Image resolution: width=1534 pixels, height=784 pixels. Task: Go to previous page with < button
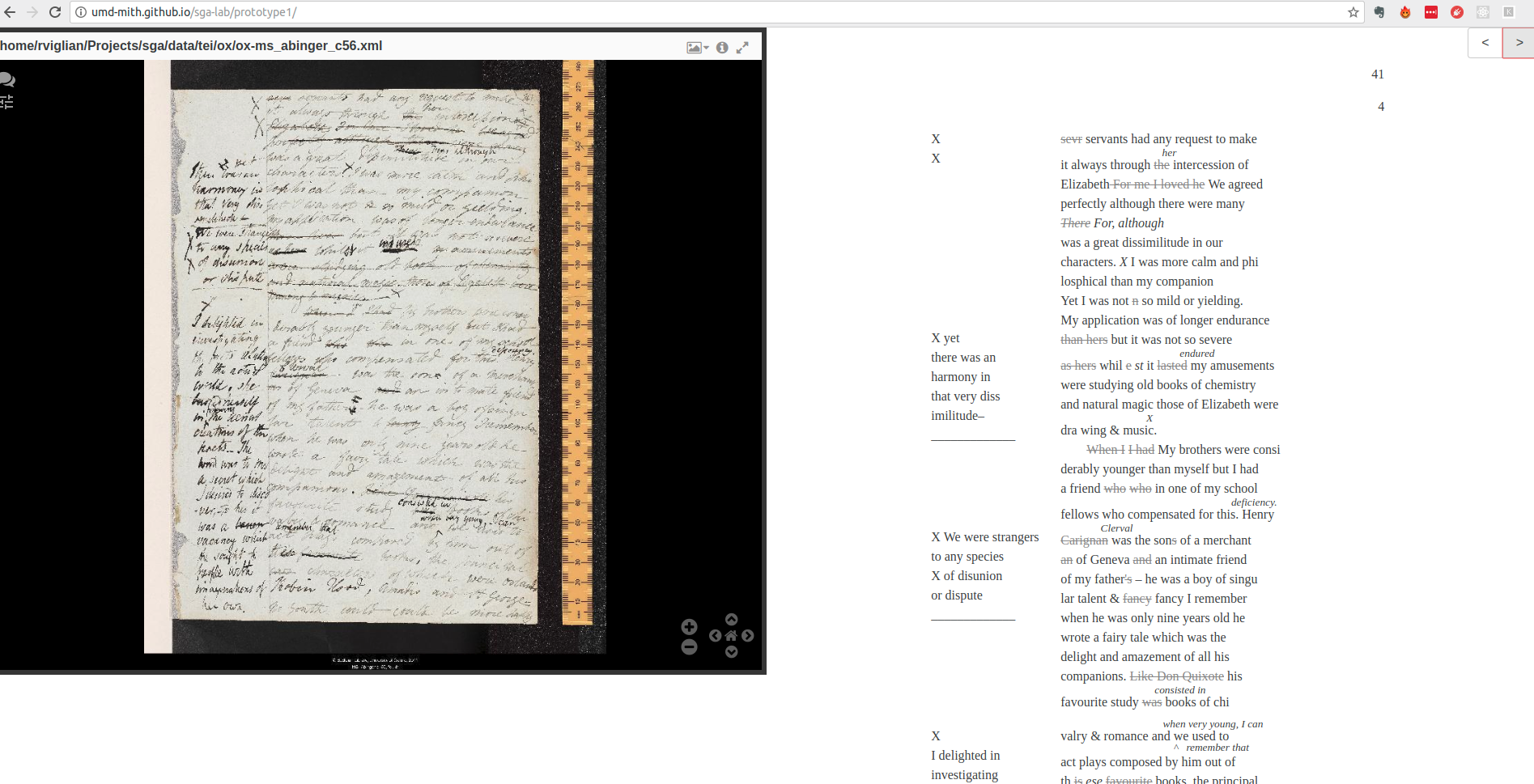(x=1485, y=43)
